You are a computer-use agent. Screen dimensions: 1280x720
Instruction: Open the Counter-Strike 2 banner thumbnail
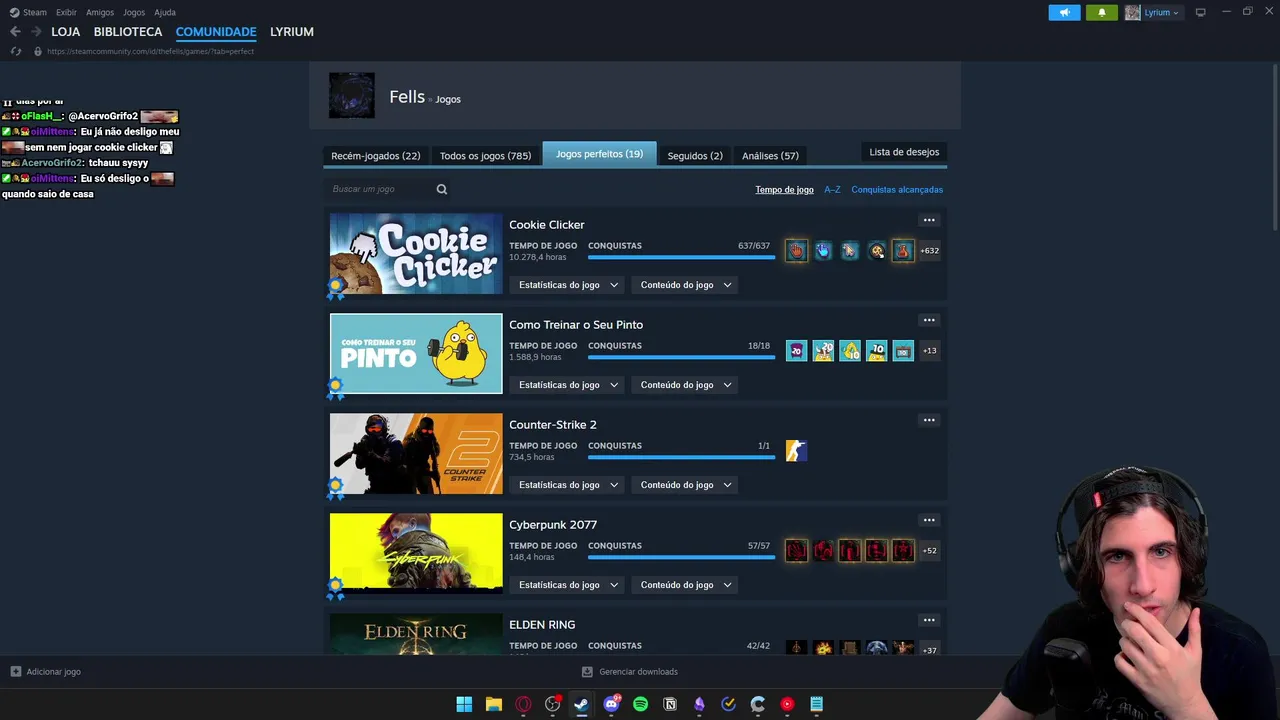point(416,453)
